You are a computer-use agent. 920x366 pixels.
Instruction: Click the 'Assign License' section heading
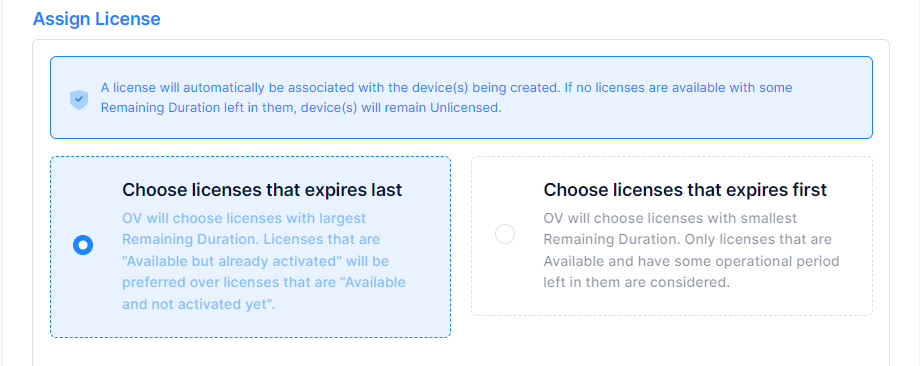click(96, 19)
